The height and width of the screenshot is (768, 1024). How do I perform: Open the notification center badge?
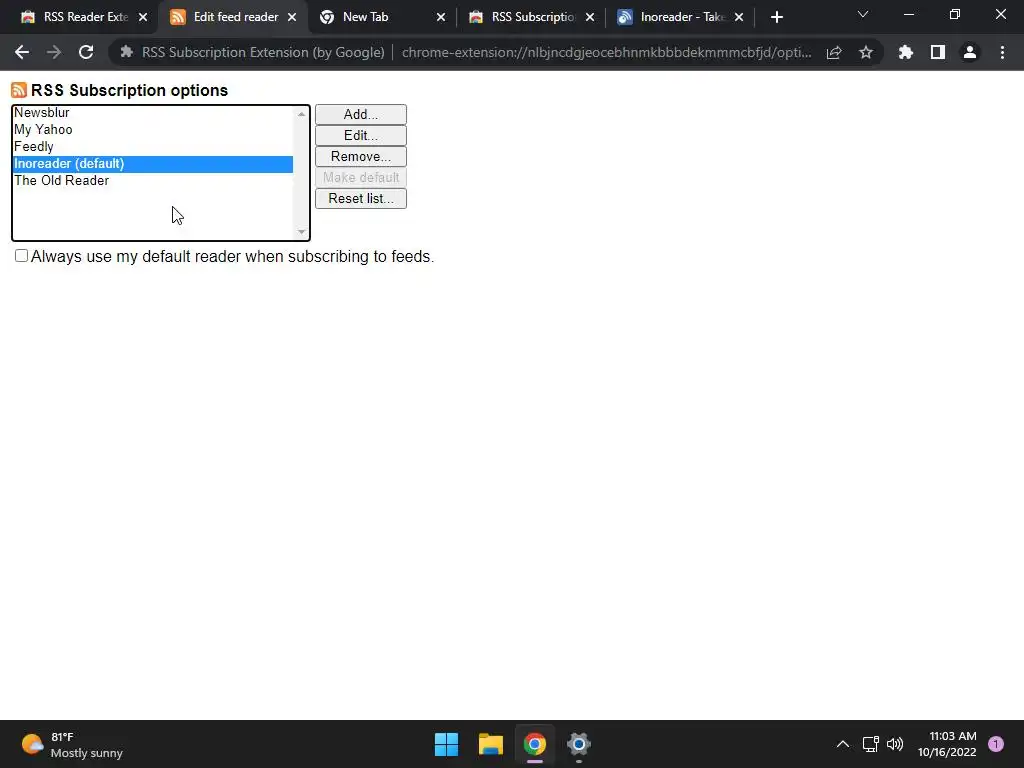(x=996, y=744)
